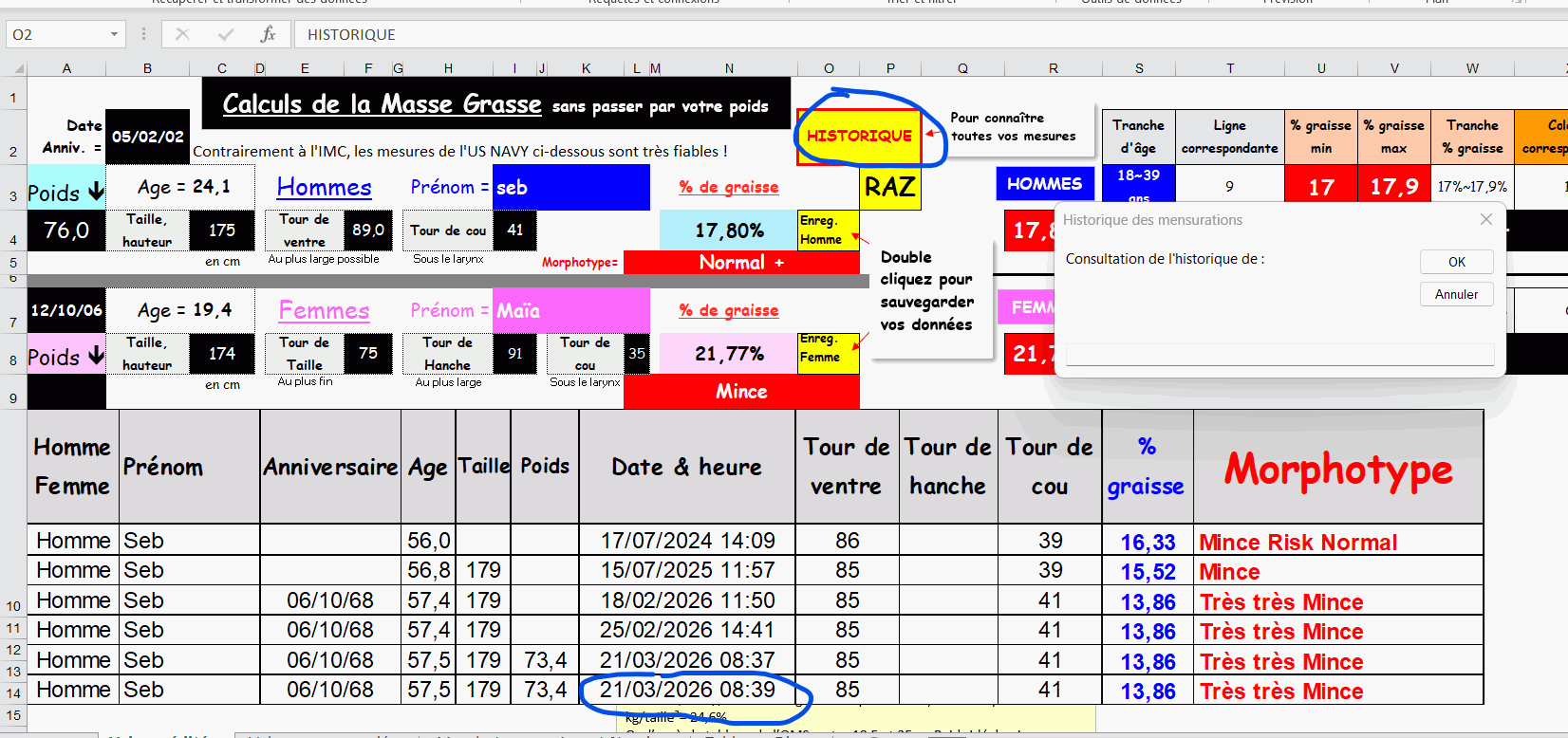Image resolution: width=1568 pixels, height=738 pixels.
Task: Click the down arrow beside the men's Poids label
Action: (96, 192)
